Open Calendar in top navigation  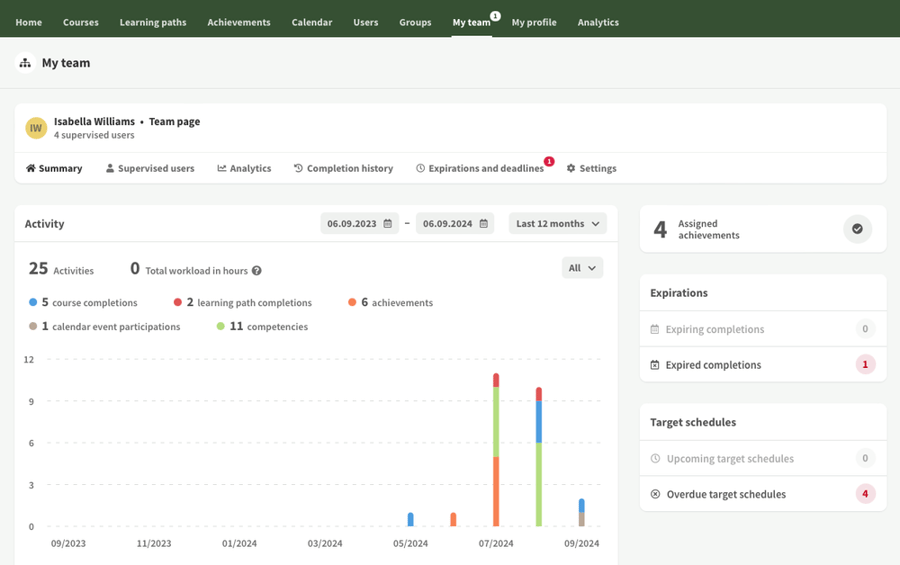pyautogui.click(x=312, y=22)
